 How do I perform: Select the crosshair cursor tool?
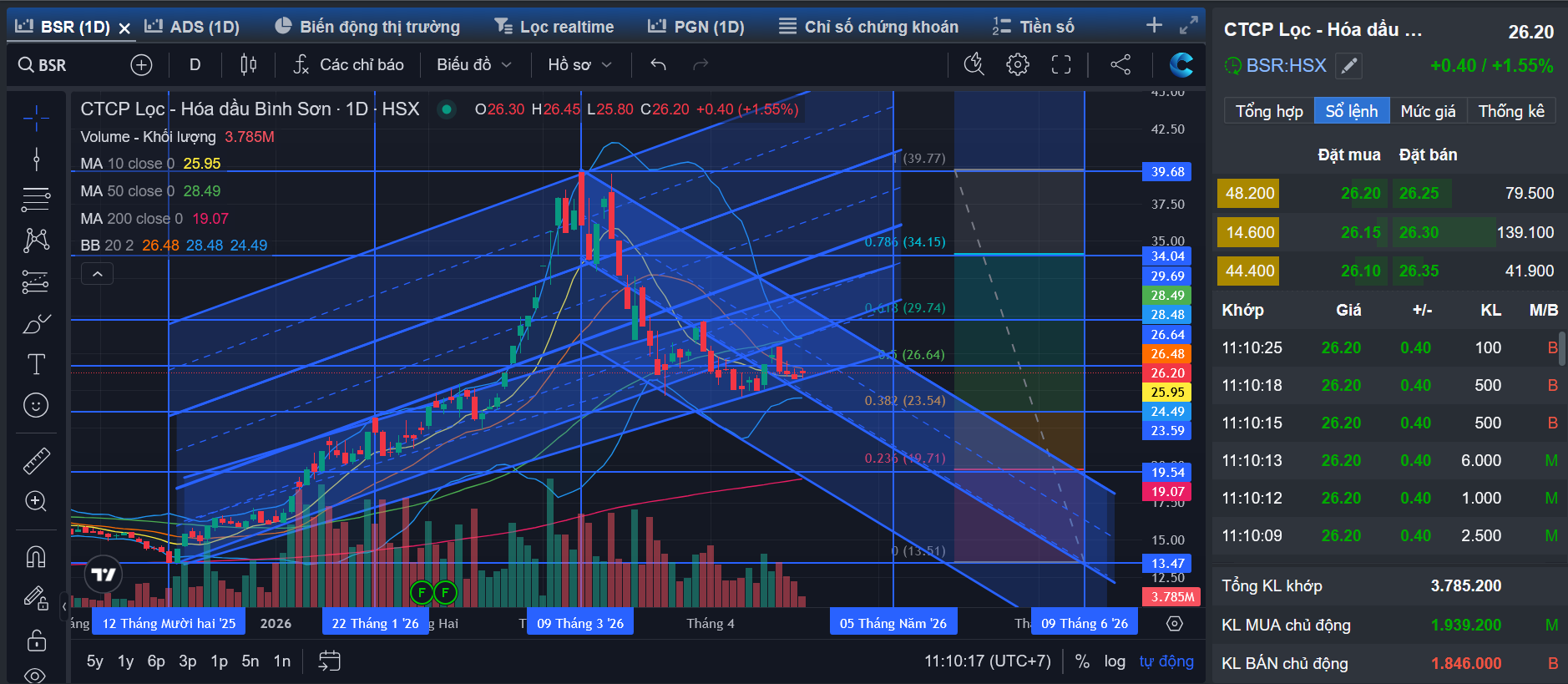coord(36,119)
